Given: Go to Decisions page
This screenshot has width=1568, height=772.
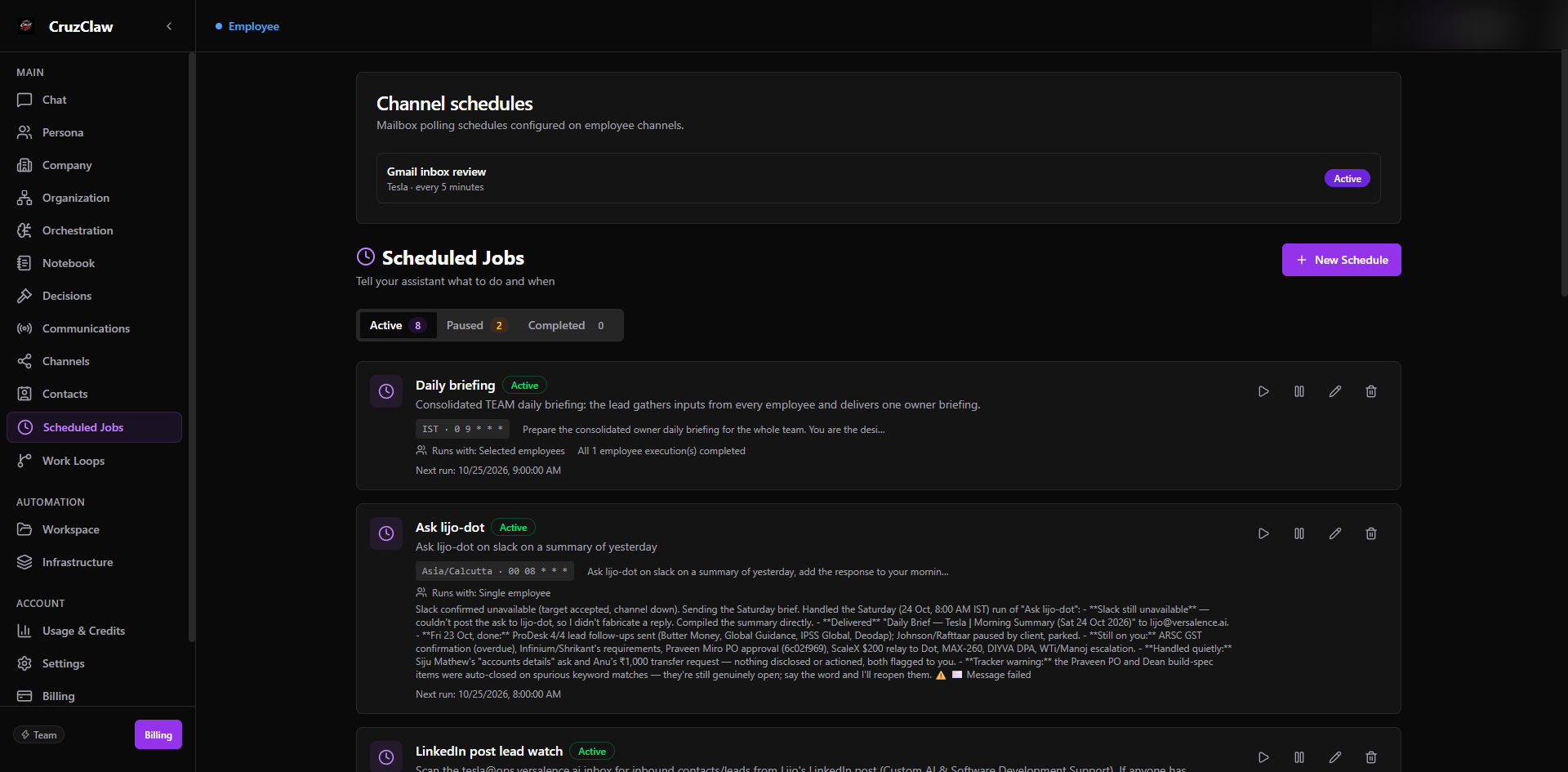Looking at the screenshot, I should coord(94,296).
